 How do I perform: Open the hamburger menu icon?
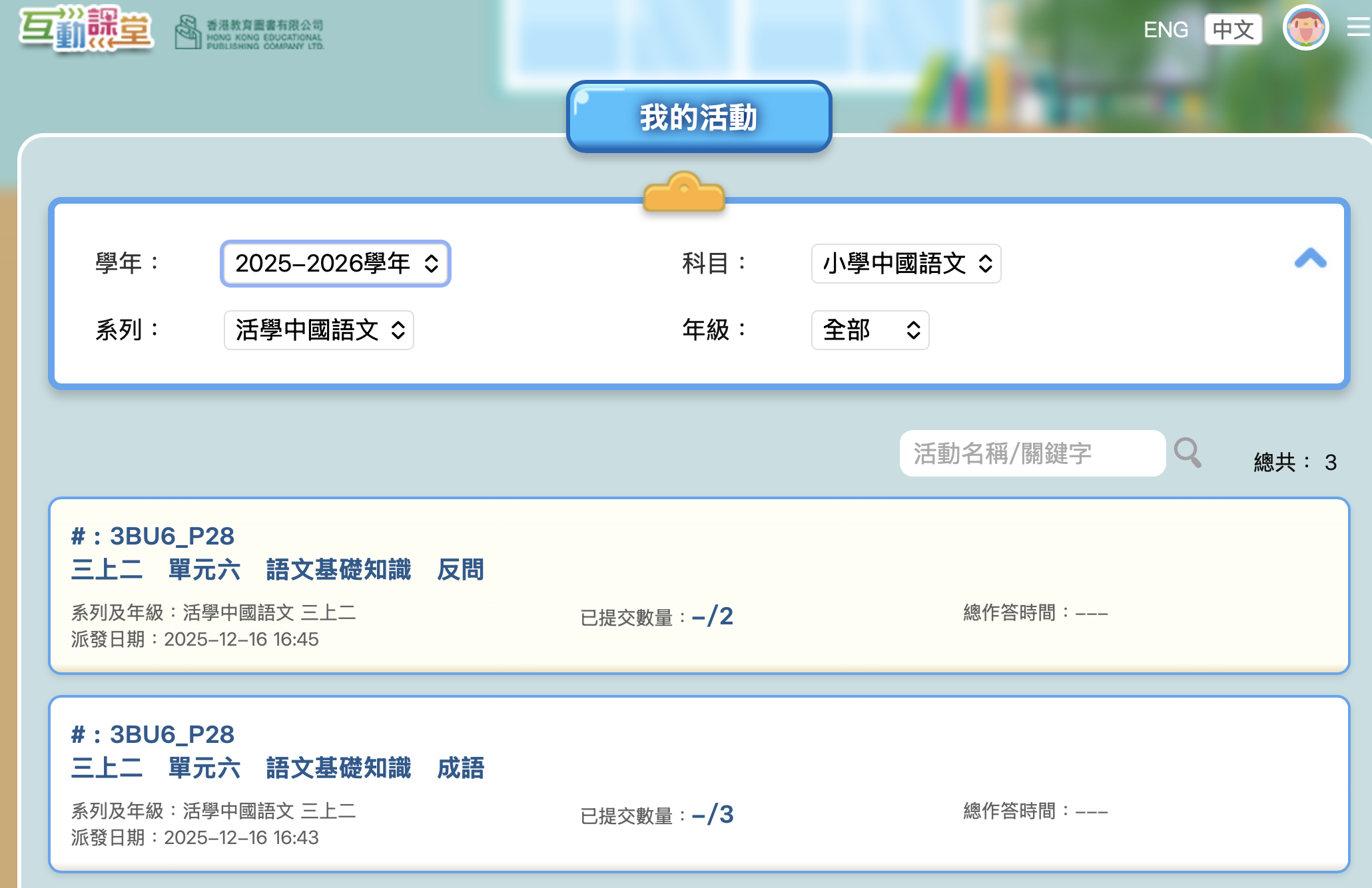1358,27
